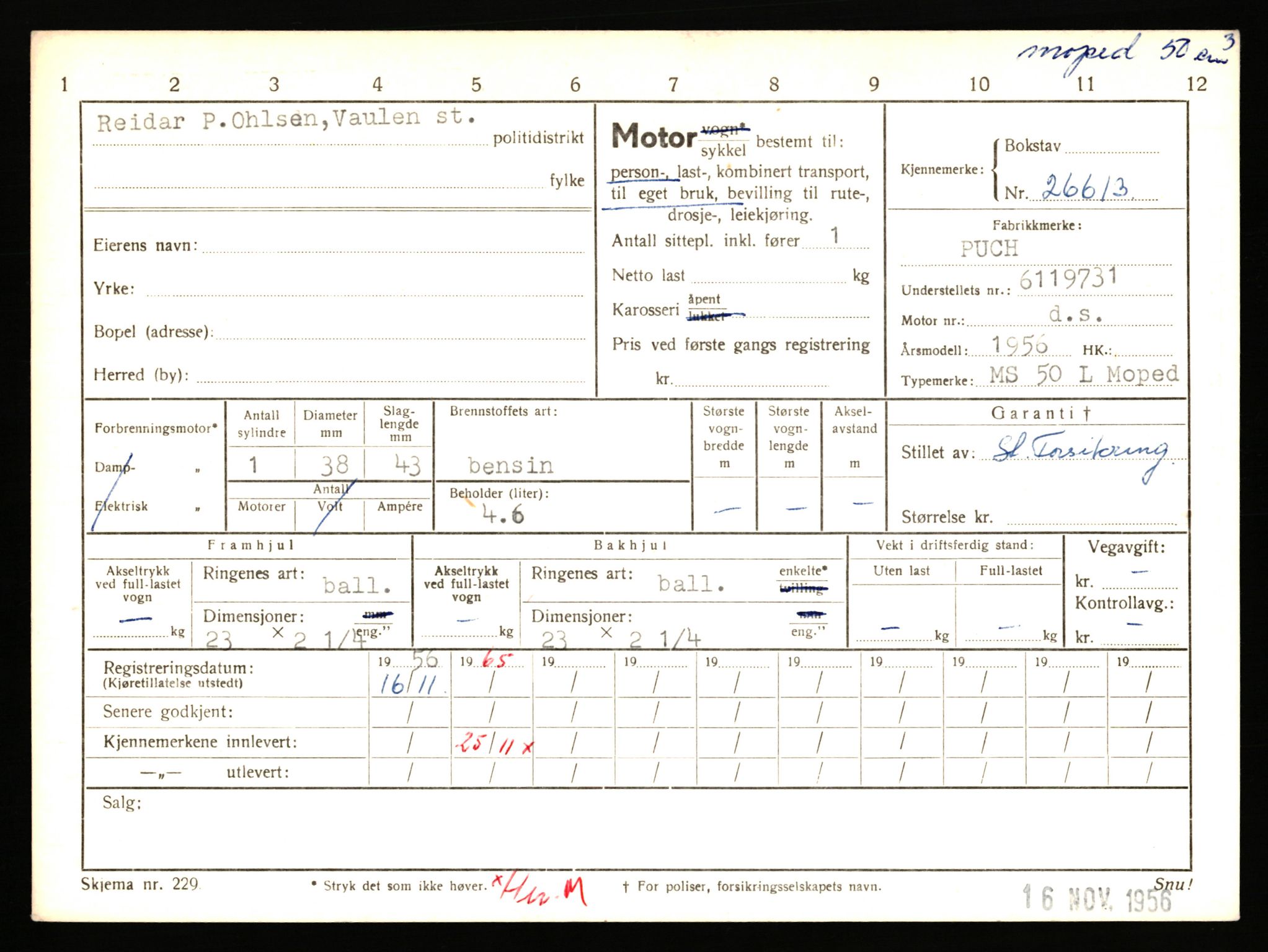The width and height of the screenshot is (1268, 952).
Task: Click chassis number '6119731'
Action: click(x=1068, y=278)
